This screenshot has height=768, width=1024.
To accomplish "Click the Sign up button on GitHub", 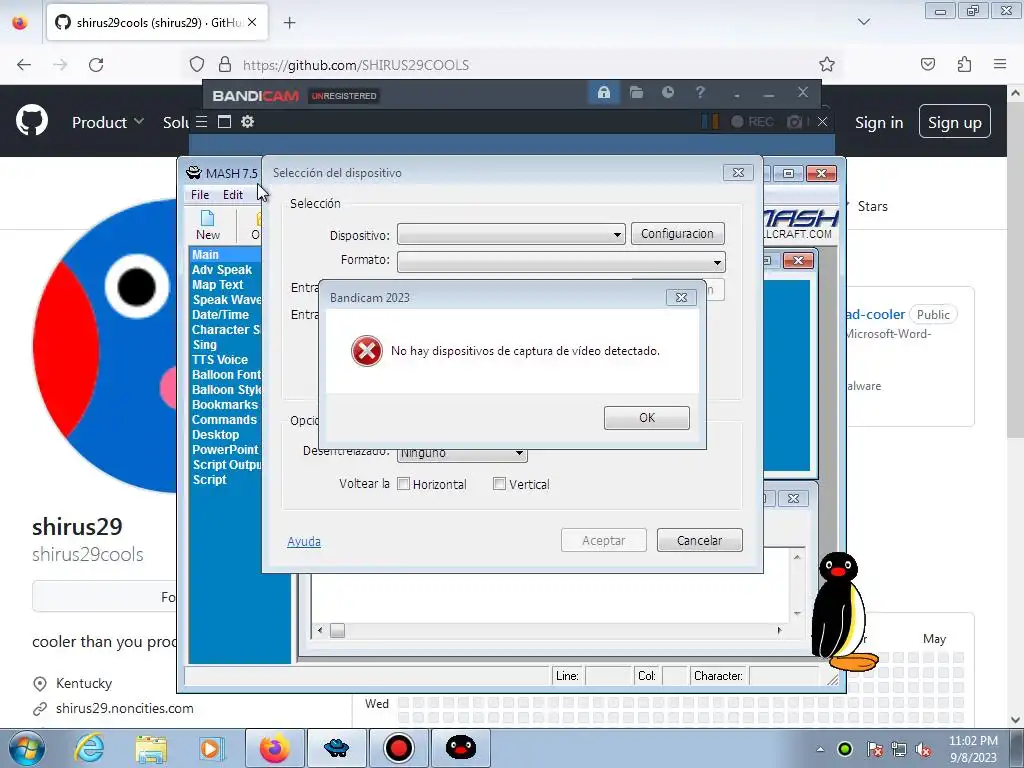I will tap(955, 121).
